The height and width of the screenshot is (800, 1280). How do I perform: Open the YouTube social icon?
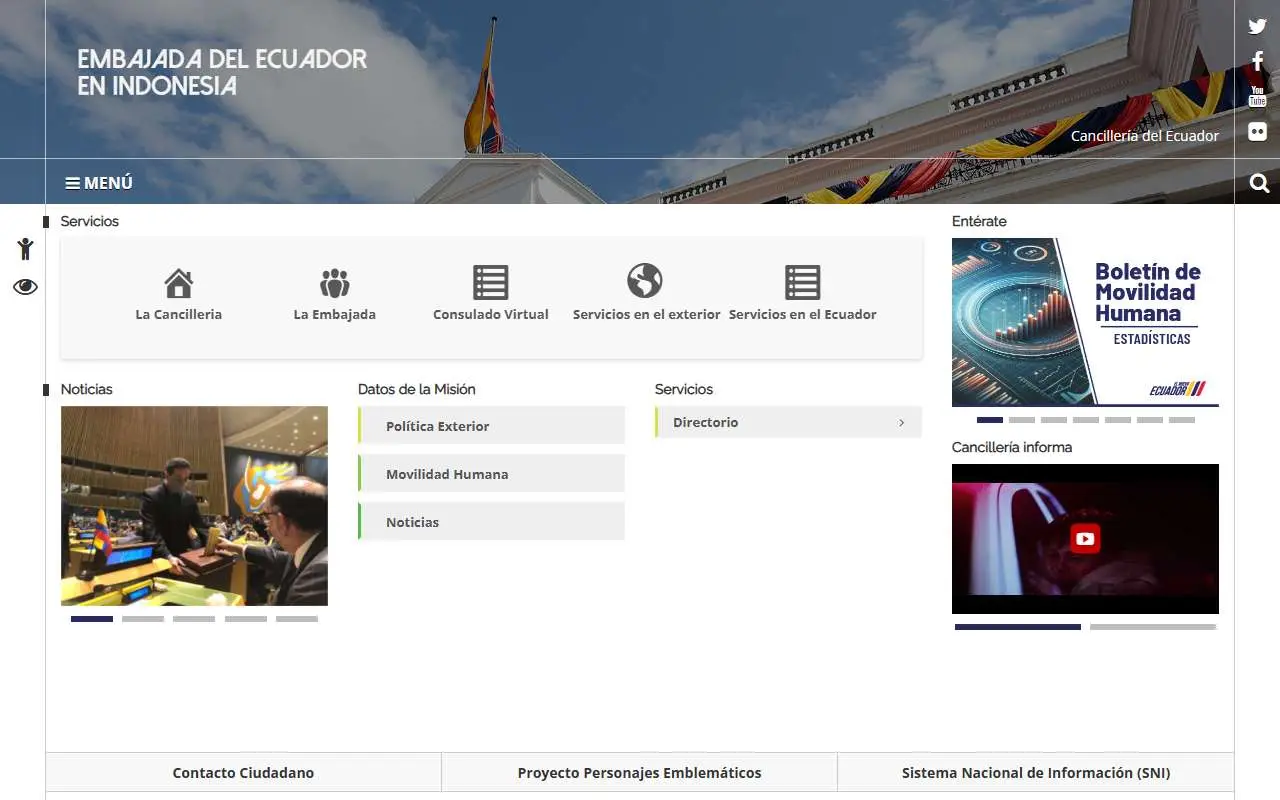pos(1257,96)
